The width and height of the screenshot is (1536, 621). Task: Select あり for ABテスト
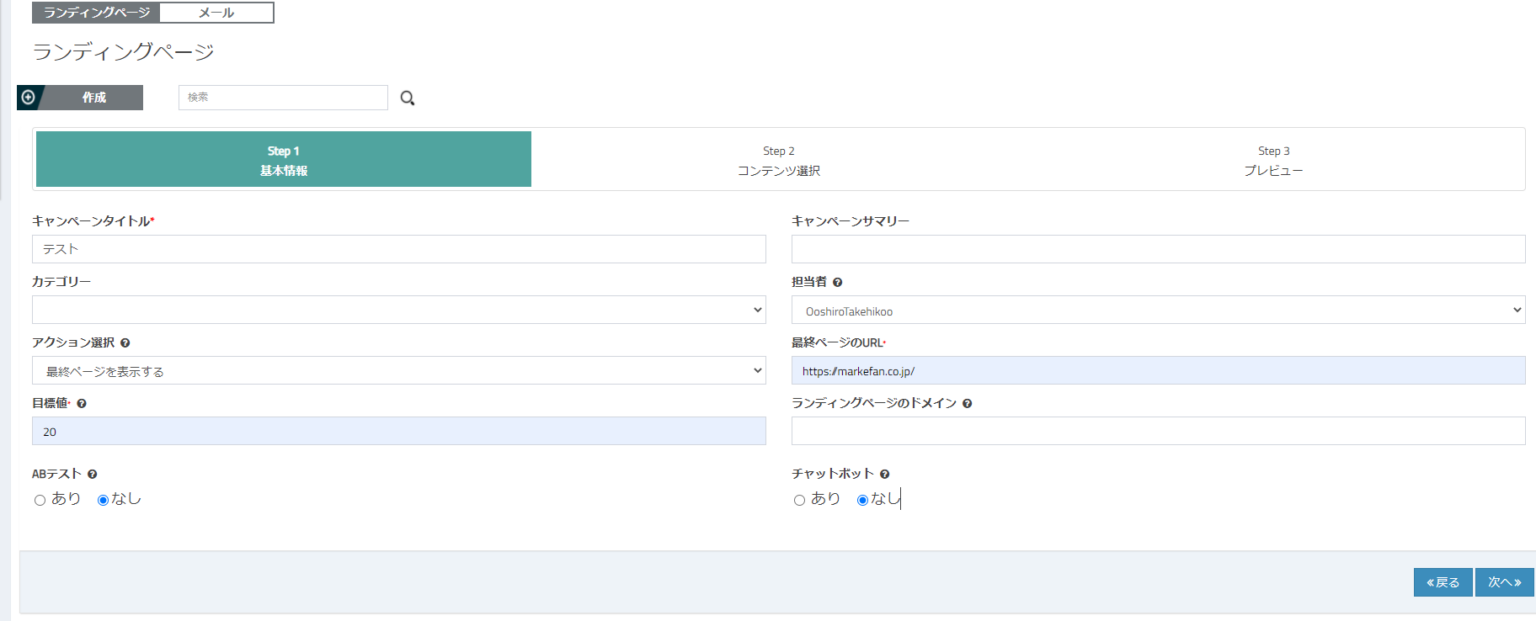(x=40, y=500)
